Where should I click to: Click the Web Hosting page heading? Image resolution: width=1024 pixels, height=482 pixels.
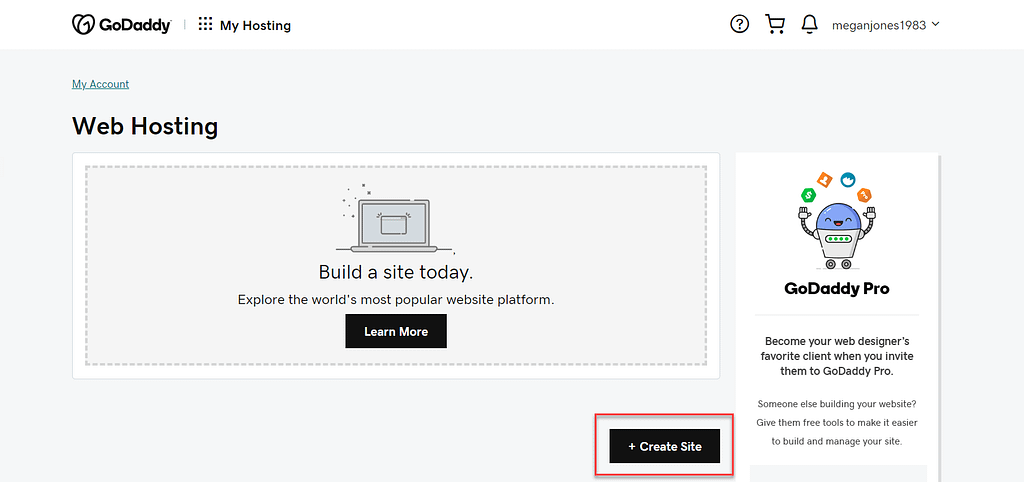(145, 126)
